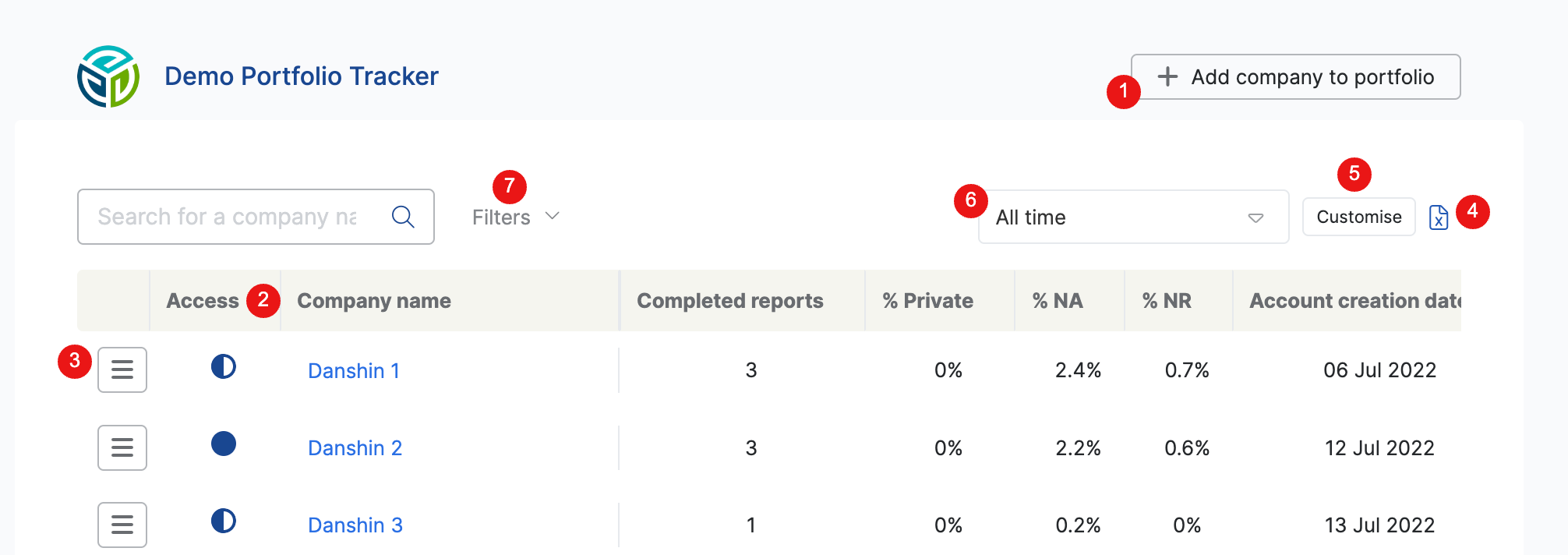
Task: Click the full-circle access icon for Danshin 2
Action: pos(224,446)
